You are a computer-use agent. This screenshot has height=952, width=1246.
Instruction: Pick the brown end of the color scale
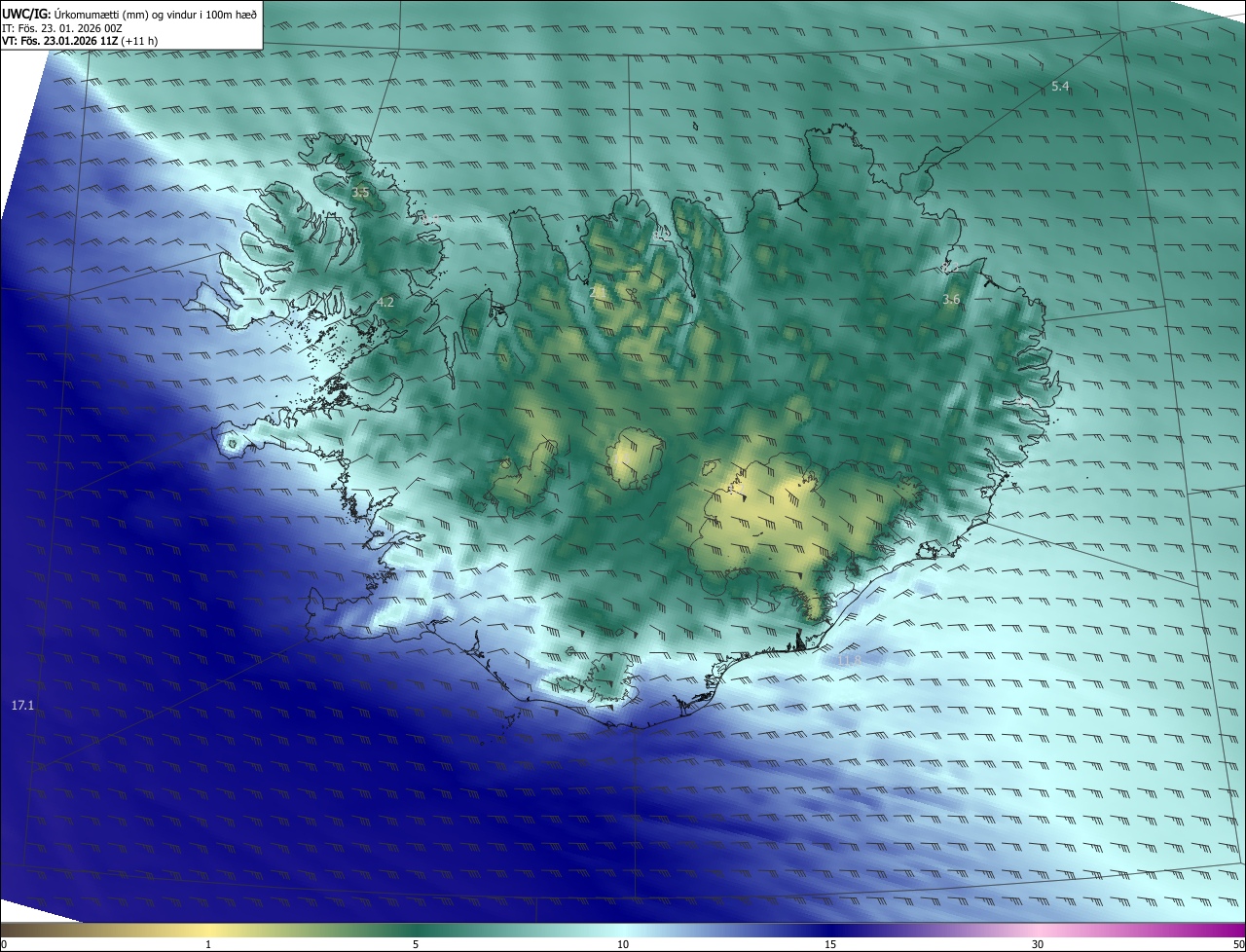(15, 930)
